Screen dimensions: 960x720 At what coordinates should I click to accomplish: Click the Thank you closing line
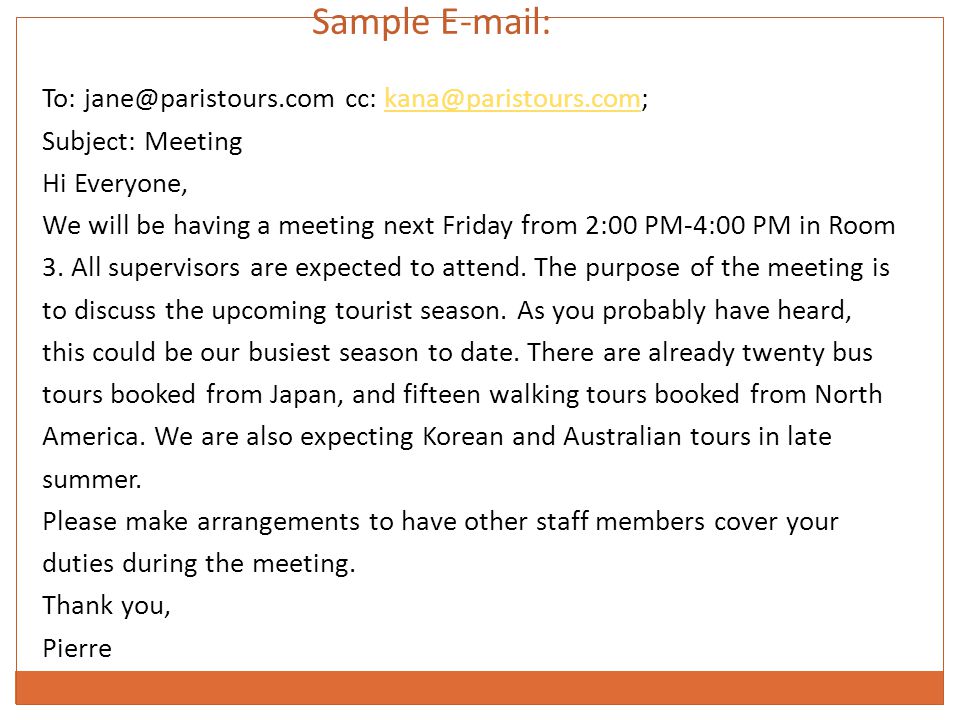click(x=106, y=606)
